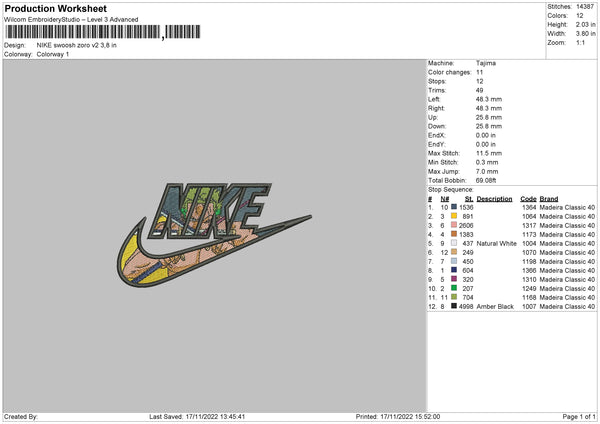
Task: Click the green swatch for stop 10
Action: click(454, 288)
